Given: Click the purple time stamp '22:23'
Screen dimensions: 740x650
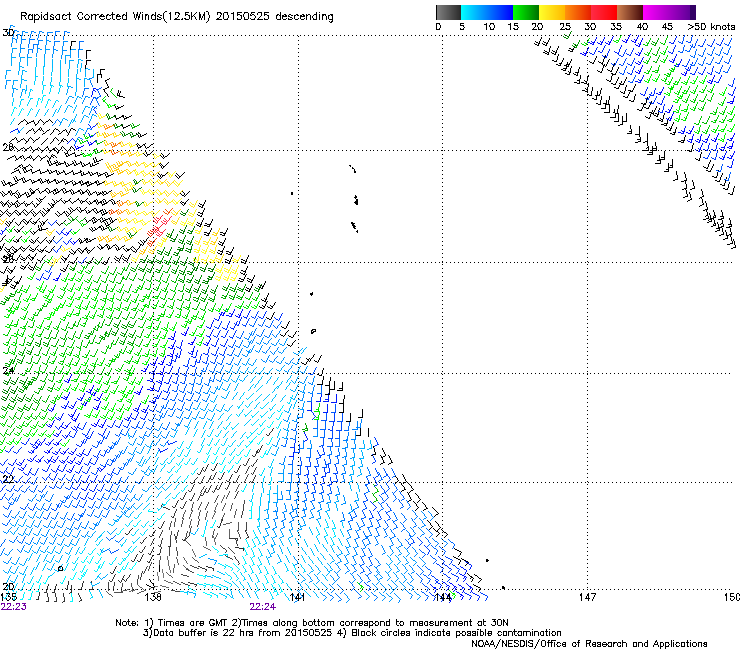Looking at the screenshot, I should (x=14, y=607).
